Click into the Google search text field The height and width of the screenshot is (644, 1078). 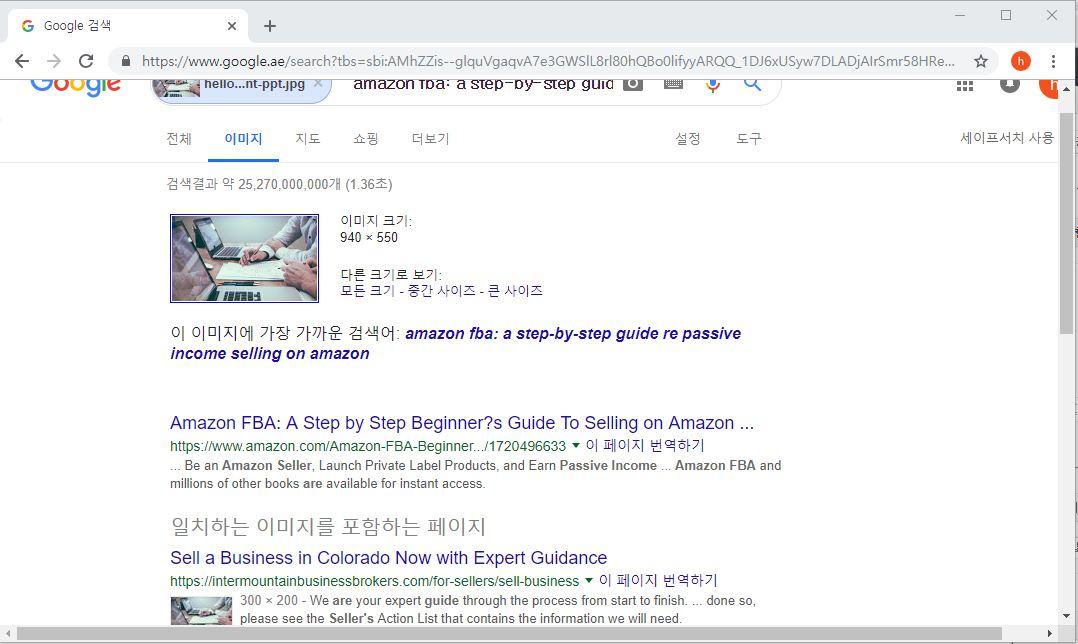click(x=483, y=85)
